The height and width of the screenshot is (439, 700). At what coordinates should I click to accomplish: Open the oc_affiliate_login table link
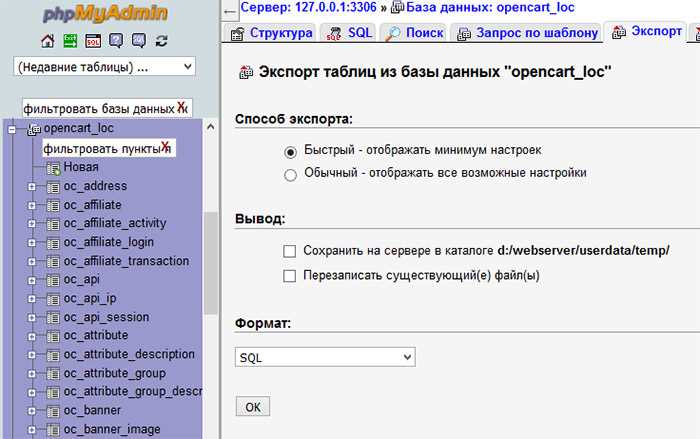click(x=108, y=242)
